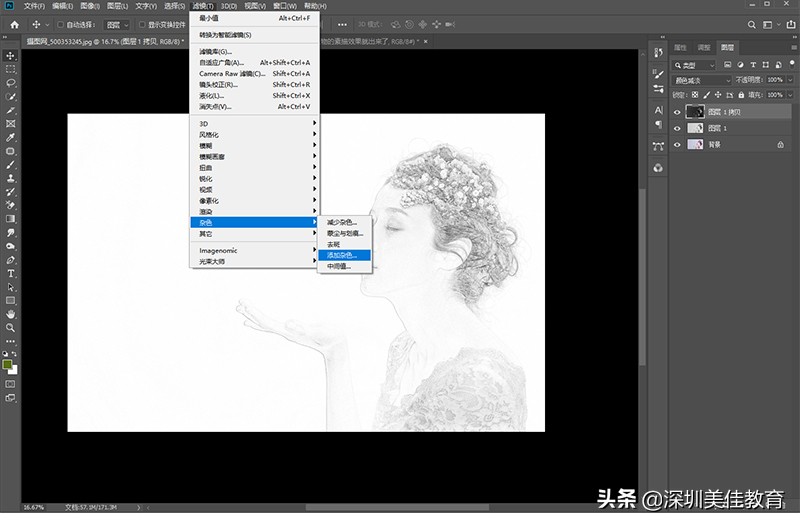
Task: Select the Brush tool in the toolbox
Action: pos(10,165)
